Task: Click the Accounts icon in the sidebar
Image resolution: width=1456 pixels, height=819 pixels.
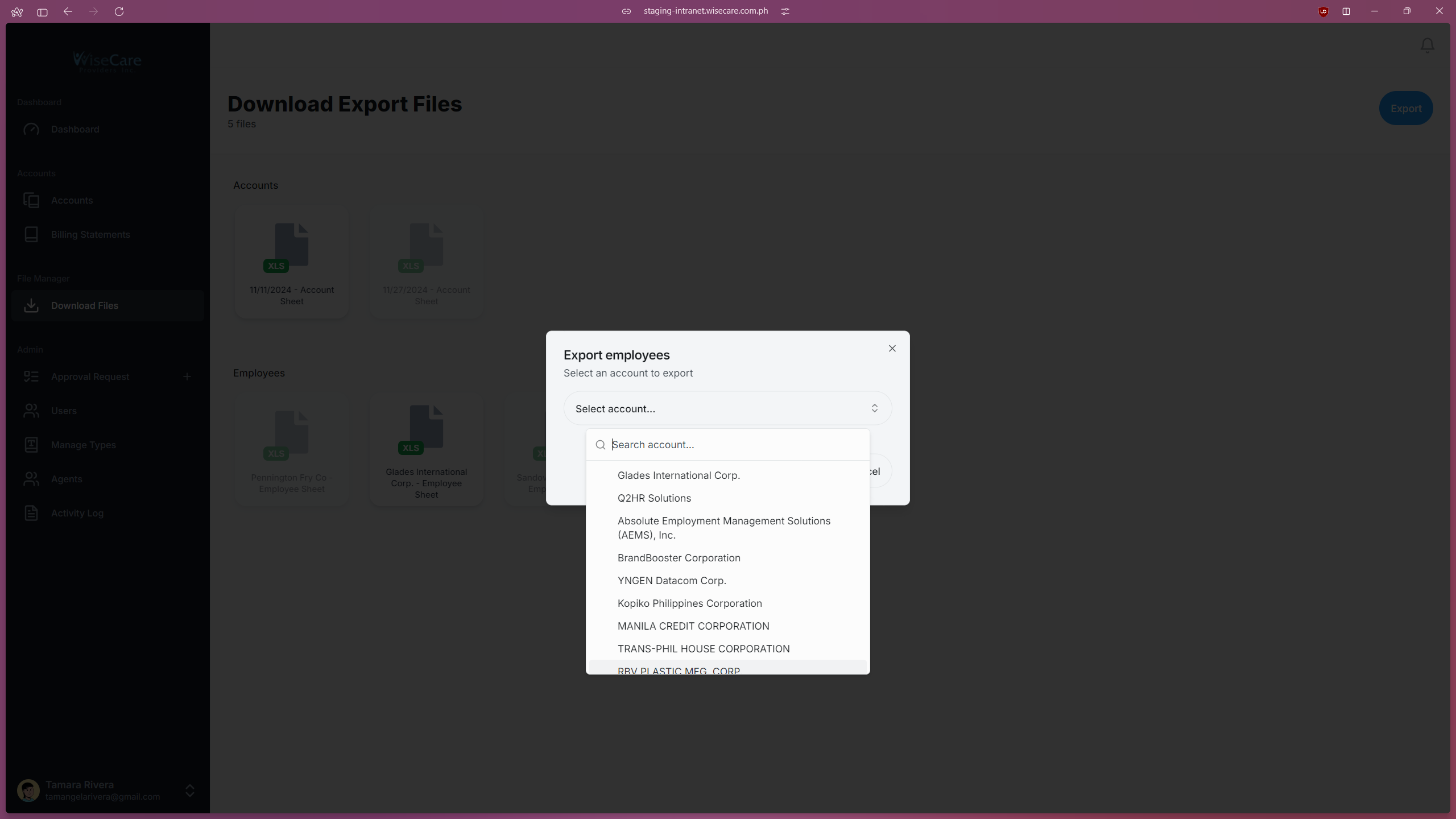Action: [32, 200]
